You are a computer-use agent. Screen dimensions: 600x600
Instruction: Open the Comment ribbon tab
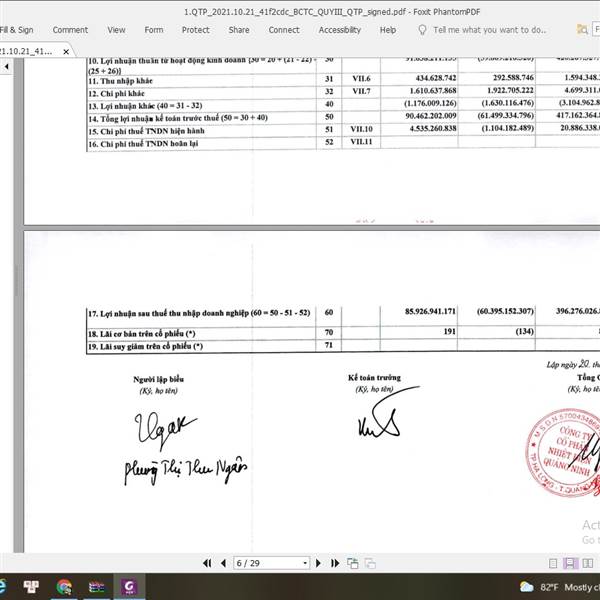click(x=70, y=30)
